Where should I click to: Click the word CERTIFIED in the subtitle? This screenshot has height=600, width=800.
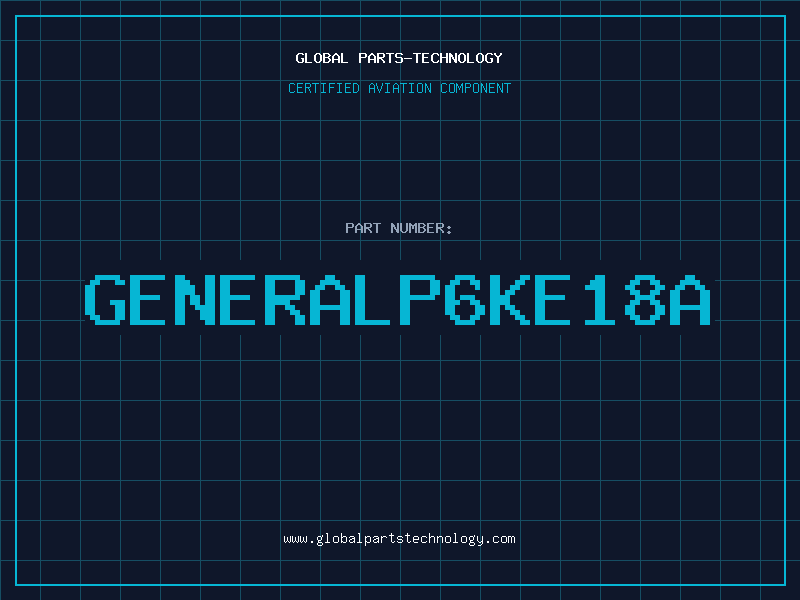click(324, 88)
